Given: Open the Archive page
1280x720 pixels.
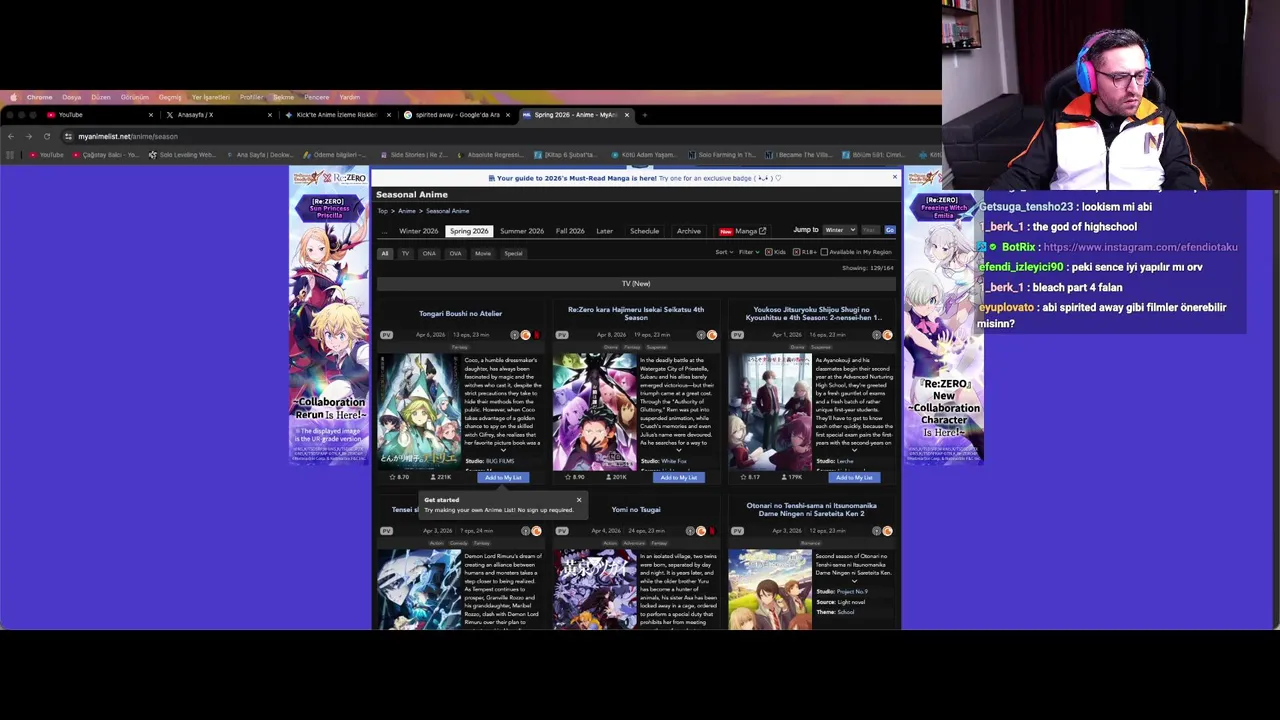Looking at the screenshot, I should pyautogui.click(x=688, y=231).
